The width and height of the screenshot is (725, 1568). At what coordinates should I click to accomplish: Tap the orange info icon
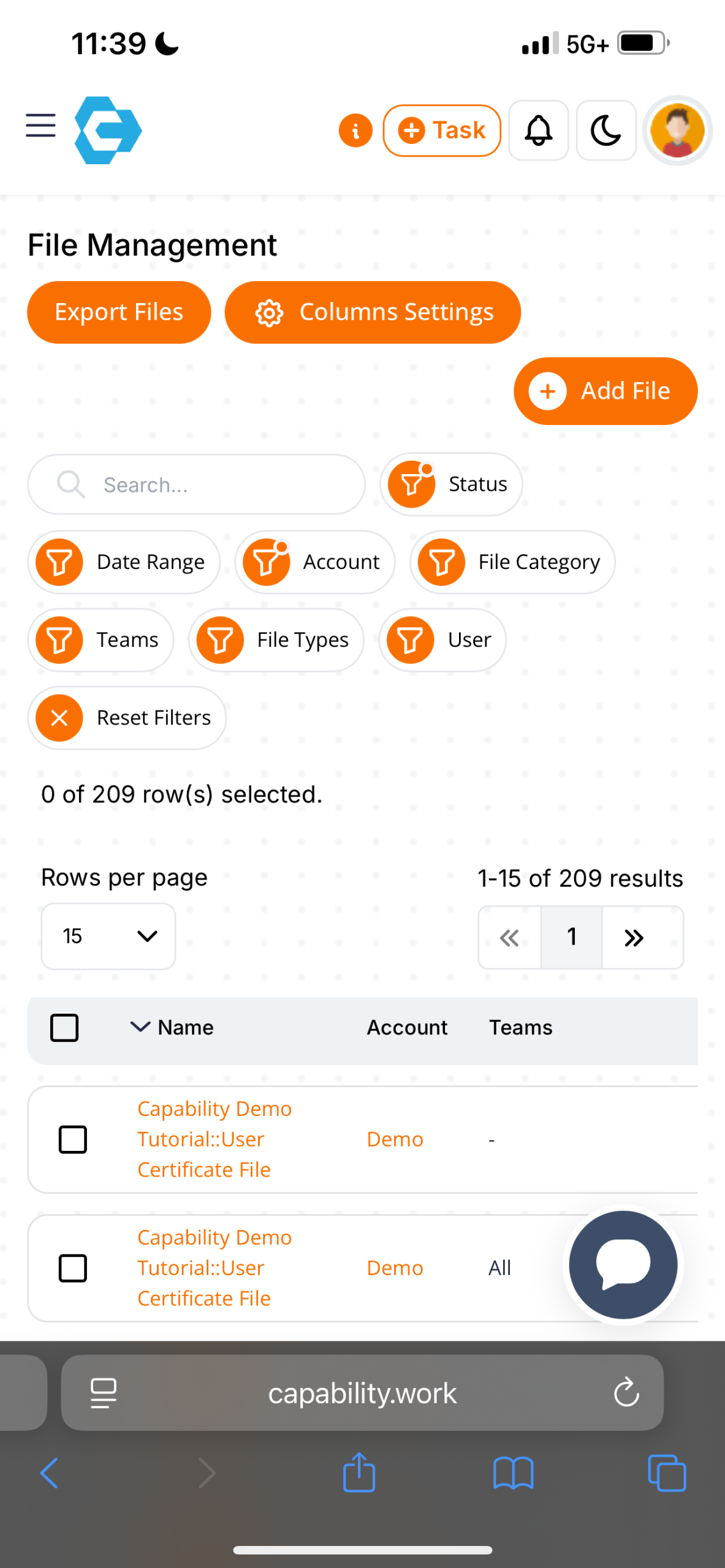coord(355,130)
